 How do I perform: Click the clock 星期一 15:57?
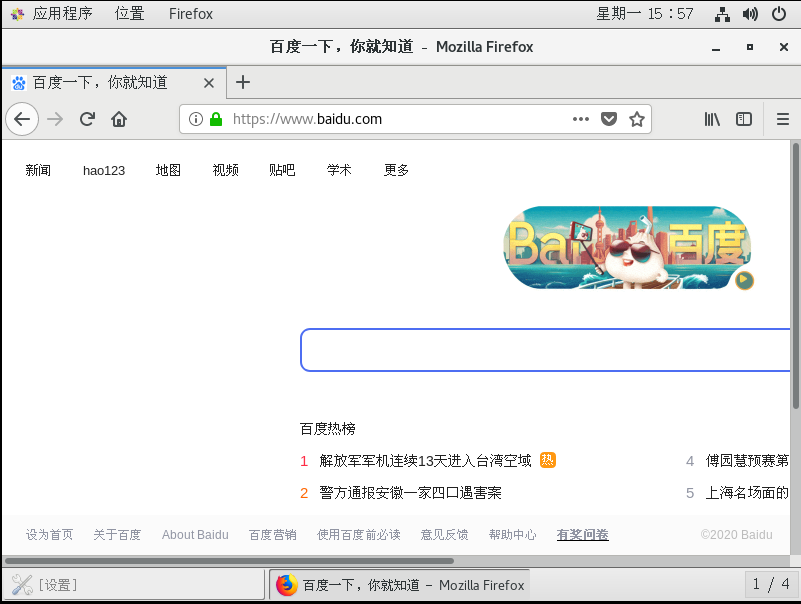[645, 14]
